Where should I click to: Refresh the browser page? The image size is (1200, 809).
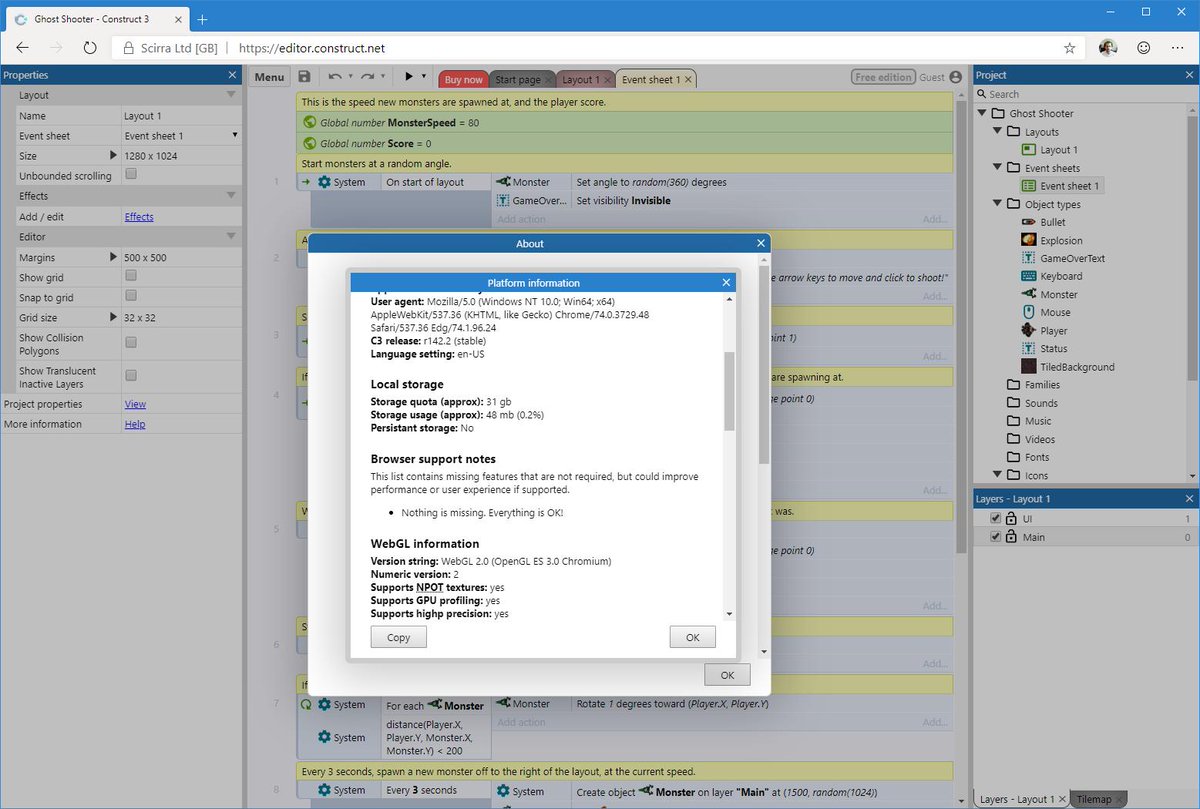(x=90, y=47)
